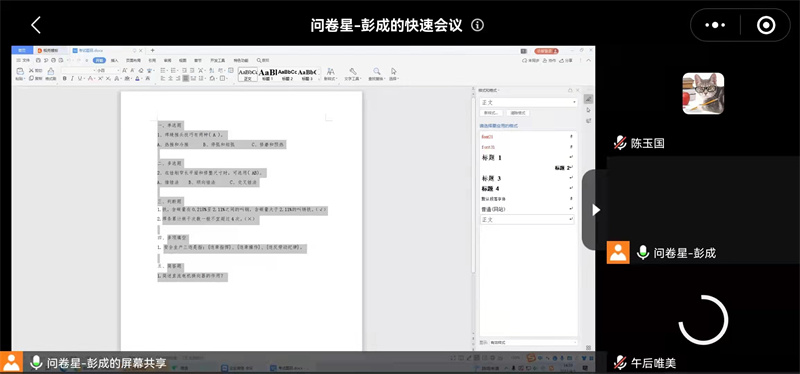Click 午后唯美's muted microphone icon

[620, 363]
